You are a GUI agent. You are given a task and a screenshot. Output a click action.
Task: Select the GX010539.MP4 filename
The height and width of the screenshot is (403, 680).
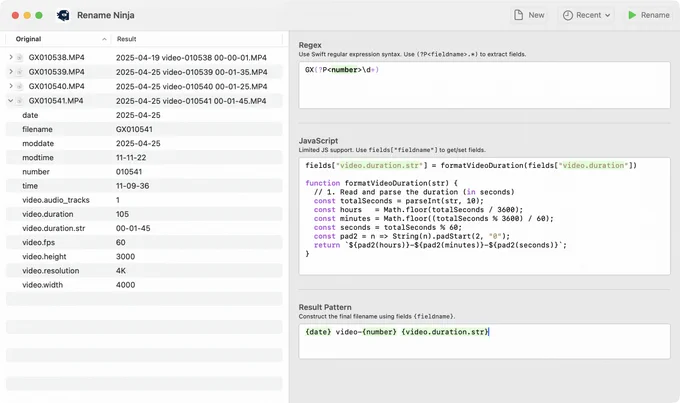tap(56, 72)
